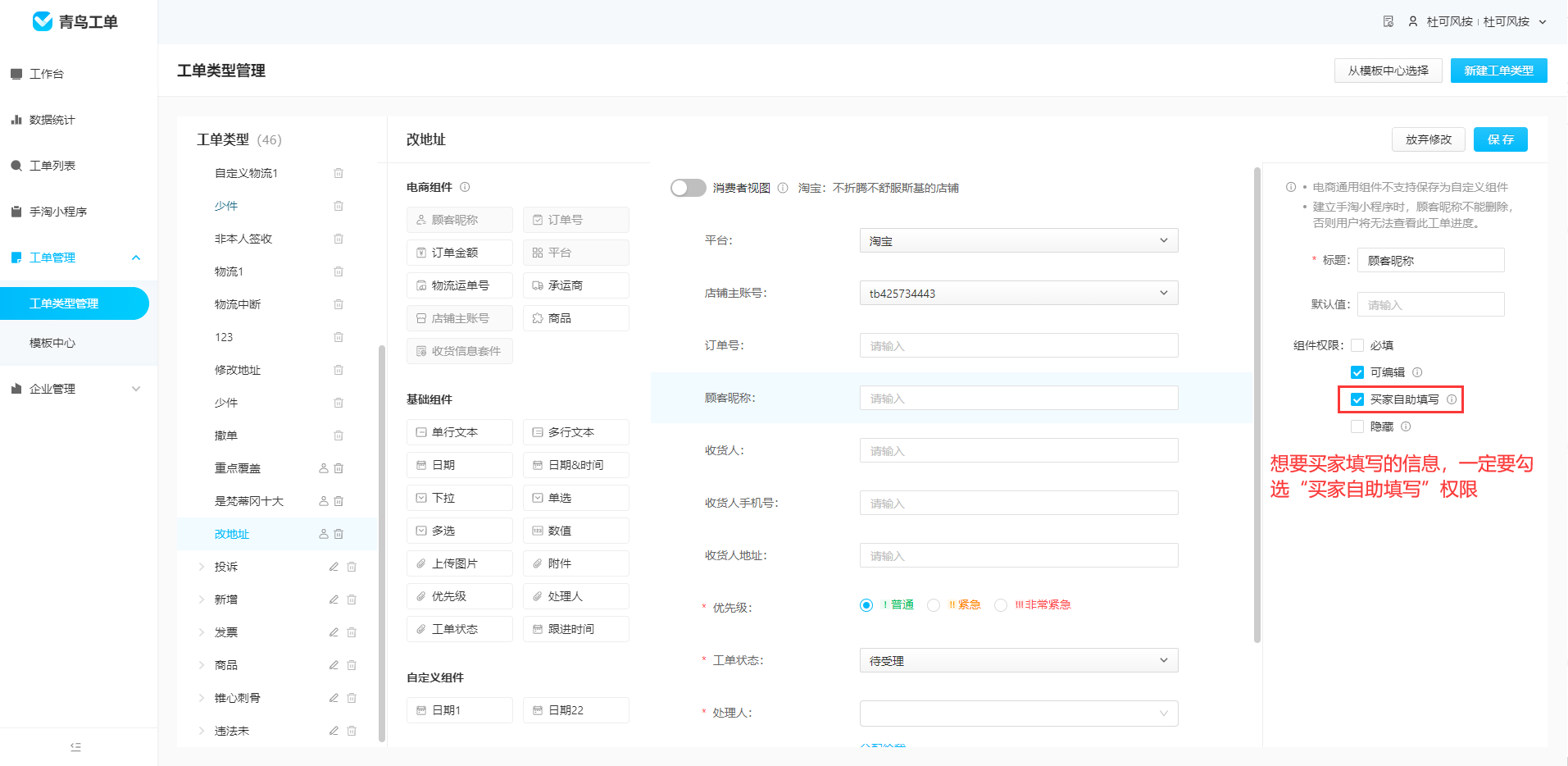The height and width of the screenshot is (766, 1568).
Task: Select 非常紧急 priority radio button
Action: 1001,605
